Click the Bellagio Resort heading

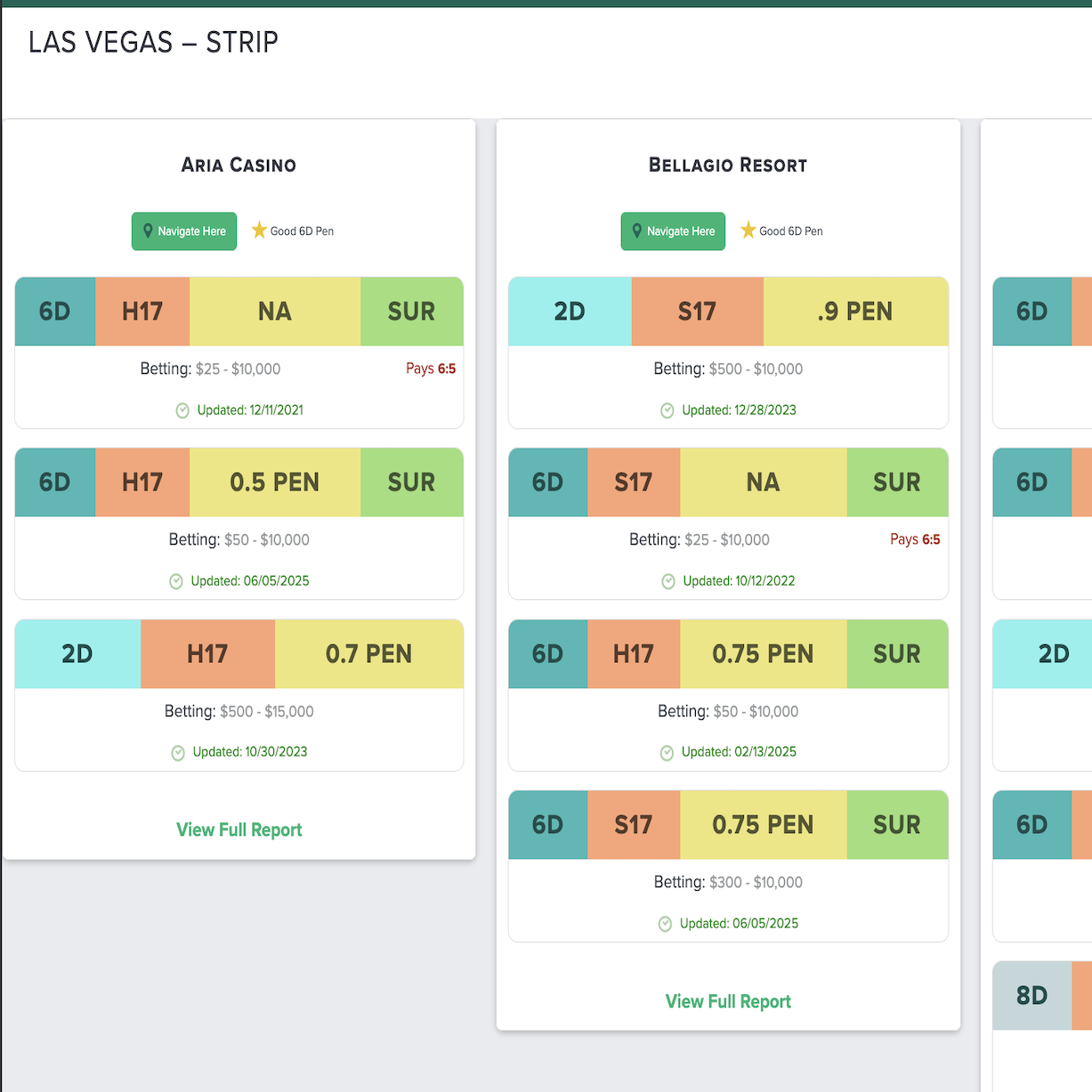pyautogui.click(x=728, y=165)
